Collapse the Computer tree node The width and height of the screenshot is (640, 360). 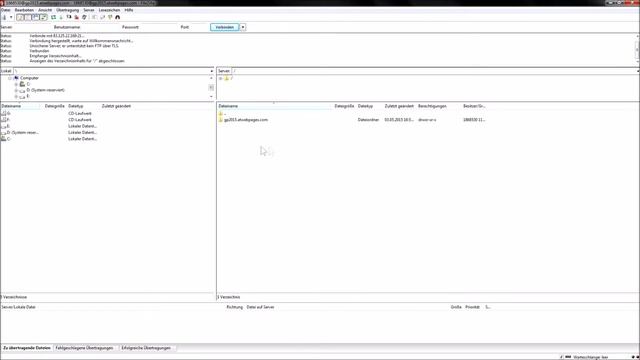point(10,78)
